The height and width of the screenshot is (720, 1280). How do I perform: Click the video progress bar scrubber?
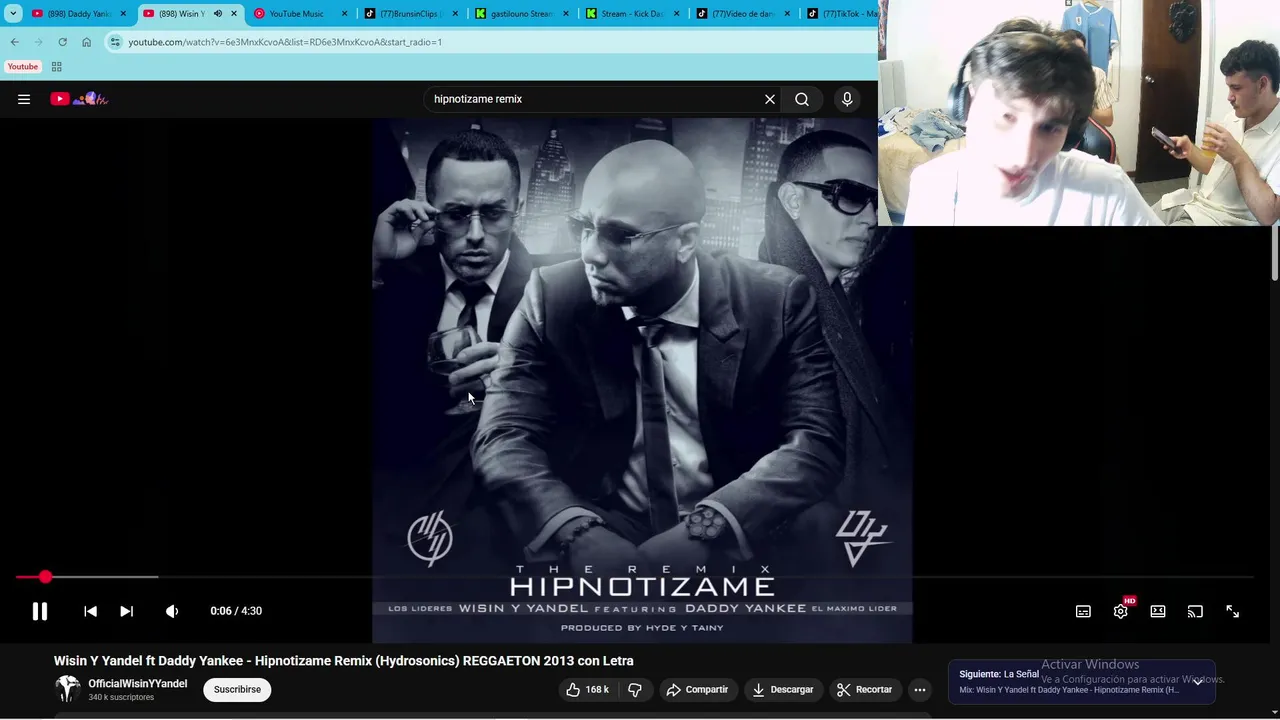coord(45,577)
